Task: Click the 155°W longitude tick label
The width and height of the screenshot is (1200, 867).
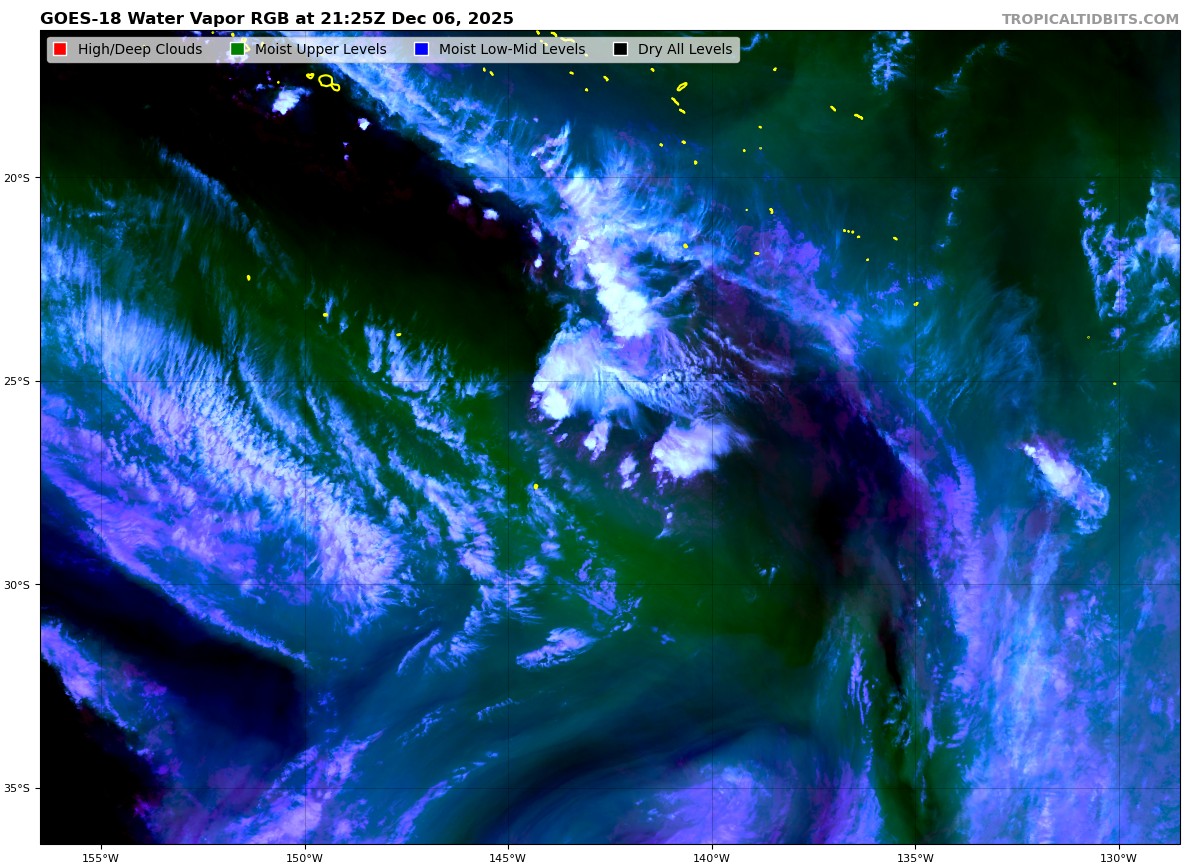Action: click(x=100, y=858)
